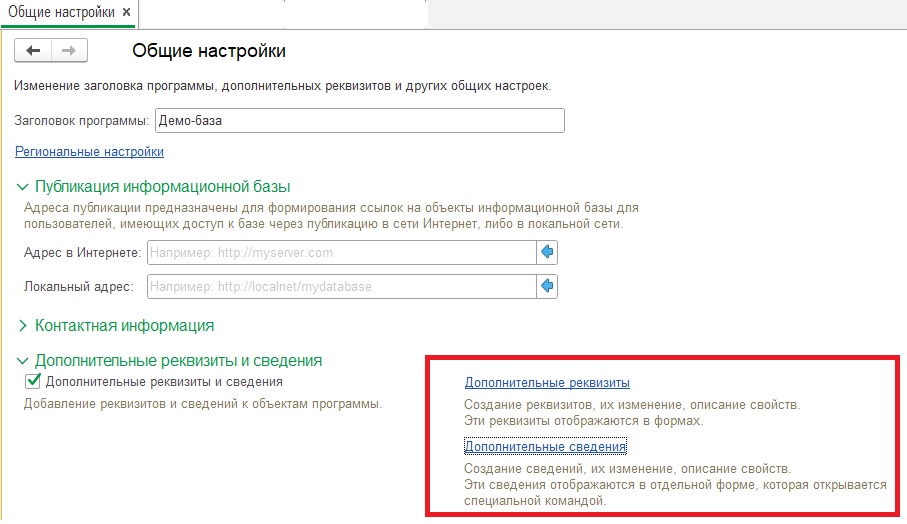Uncheck Дополнительные реквизиты и сведения checkbox

33,381
